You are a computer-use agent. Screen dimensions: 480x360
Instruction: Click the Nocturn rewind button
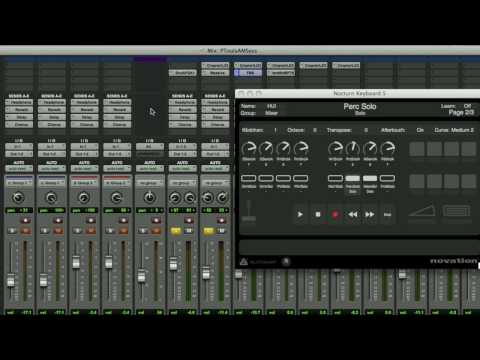[353, 214]
